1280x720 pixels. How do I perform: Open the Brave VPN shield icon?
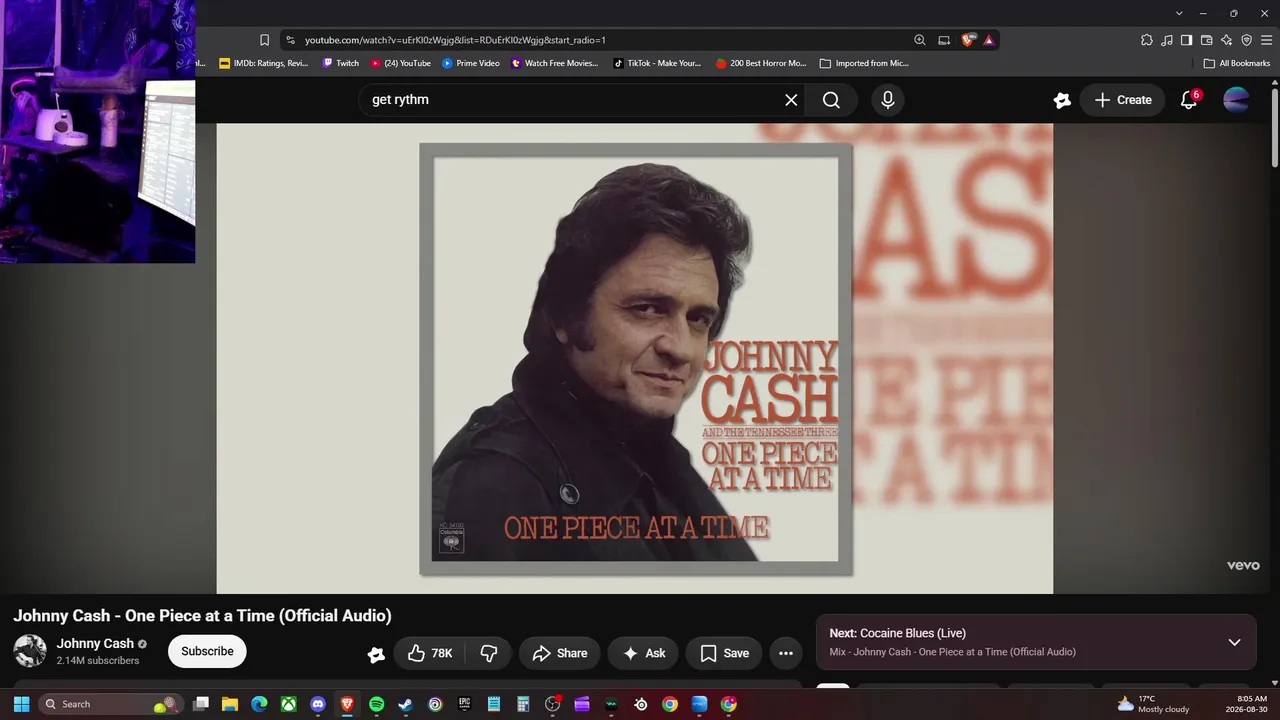1246,40
